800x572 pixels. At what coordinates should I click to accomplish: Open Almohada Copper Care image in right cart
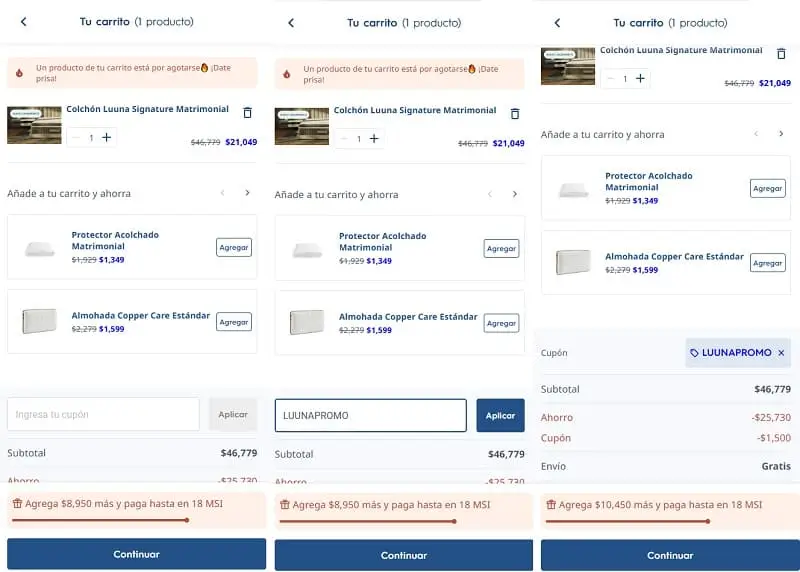573,262
